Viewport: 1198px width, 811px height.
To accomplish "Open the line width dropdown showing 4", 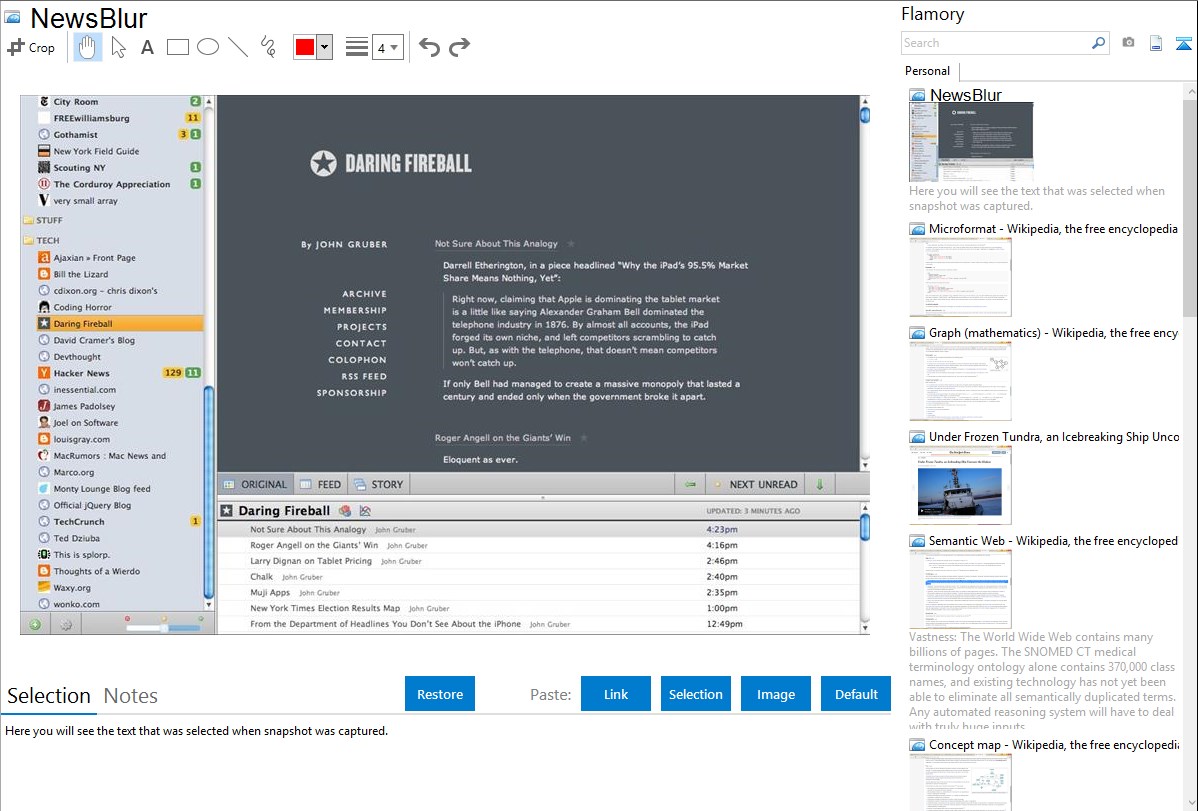I will coord(388,47).
